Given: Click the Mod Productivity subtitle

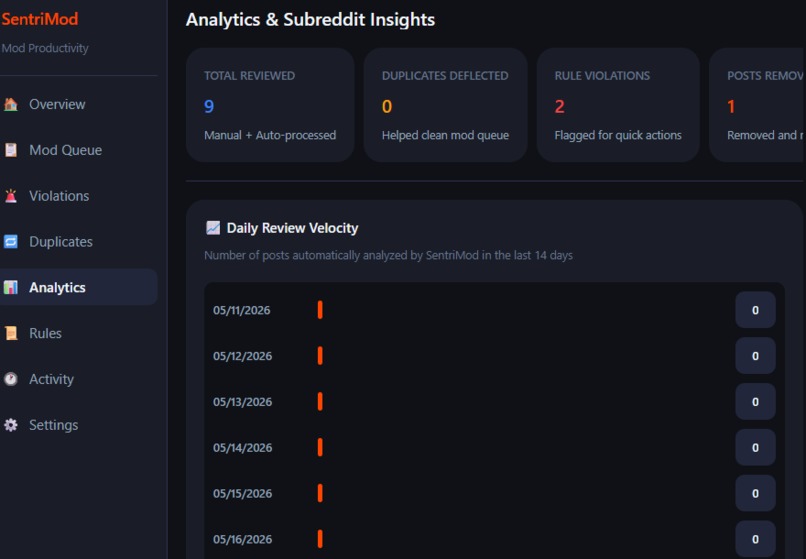Looking at the screenshot, I should click(45, 48).
